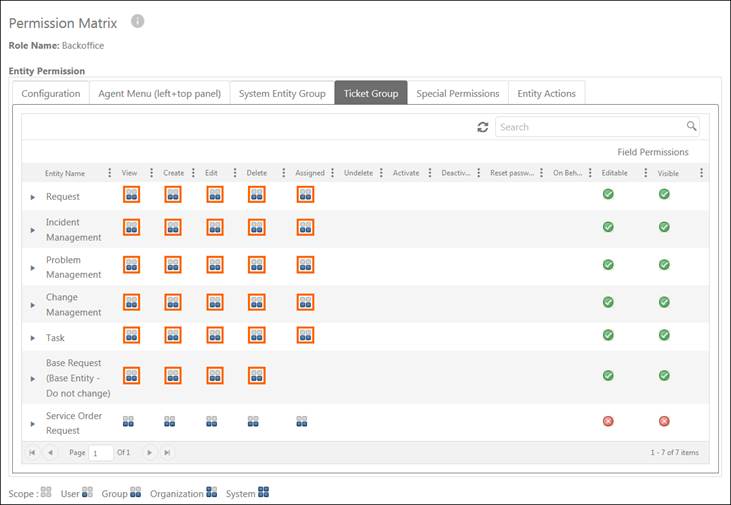Screen dimensions: 731x505
Task: Click the magnifier icon in search box
Action: coord(691,127)
